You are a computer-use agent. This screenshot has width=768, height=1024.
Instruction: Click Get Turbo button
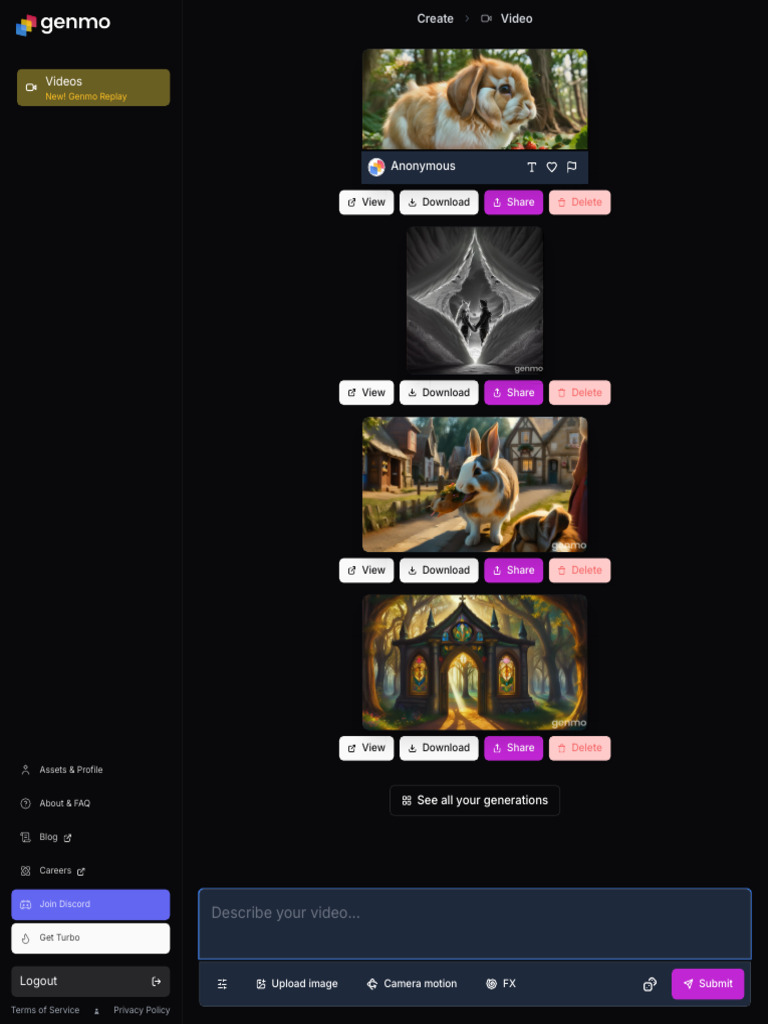[91, 938]
